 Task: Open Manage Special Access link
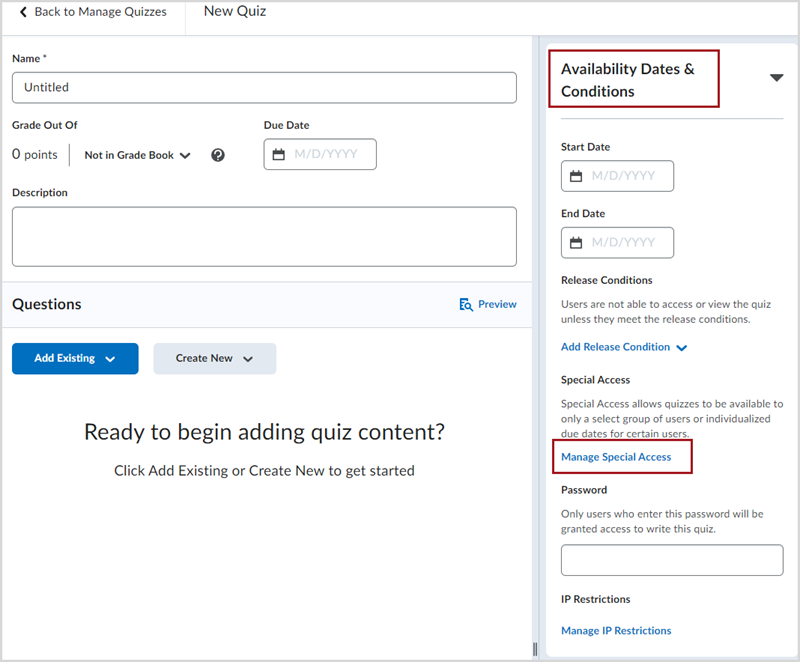click(x=616, y=457)
